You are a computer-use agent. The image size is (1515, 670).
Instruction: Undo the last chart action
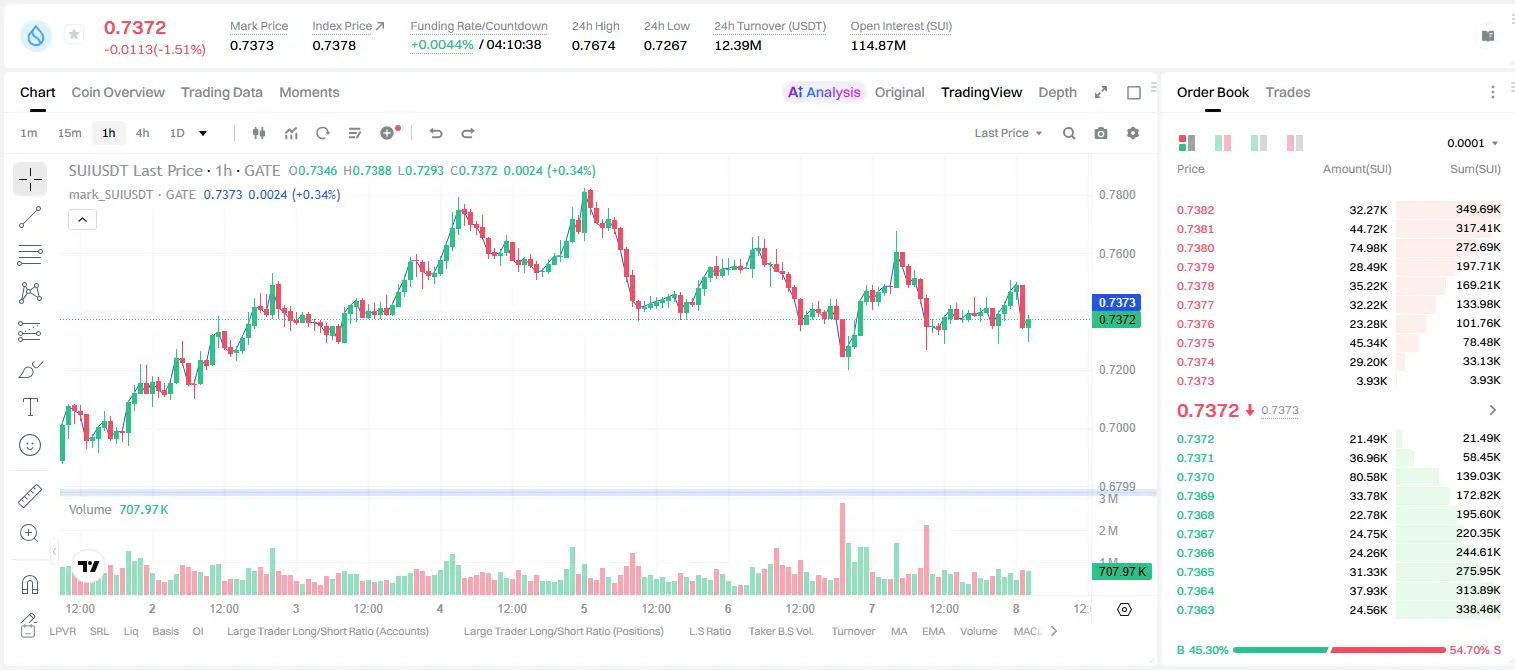pyautogui.click(x=436, y=133)
